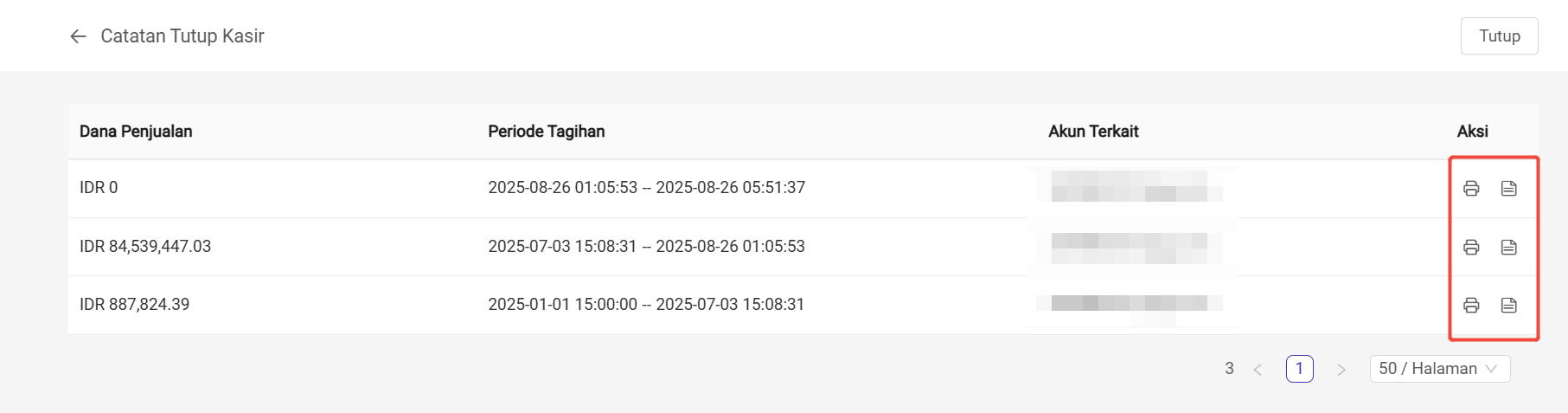
Task: Click the back arrow beside Catatan Tutup Kasir
Action: point(78,36)
